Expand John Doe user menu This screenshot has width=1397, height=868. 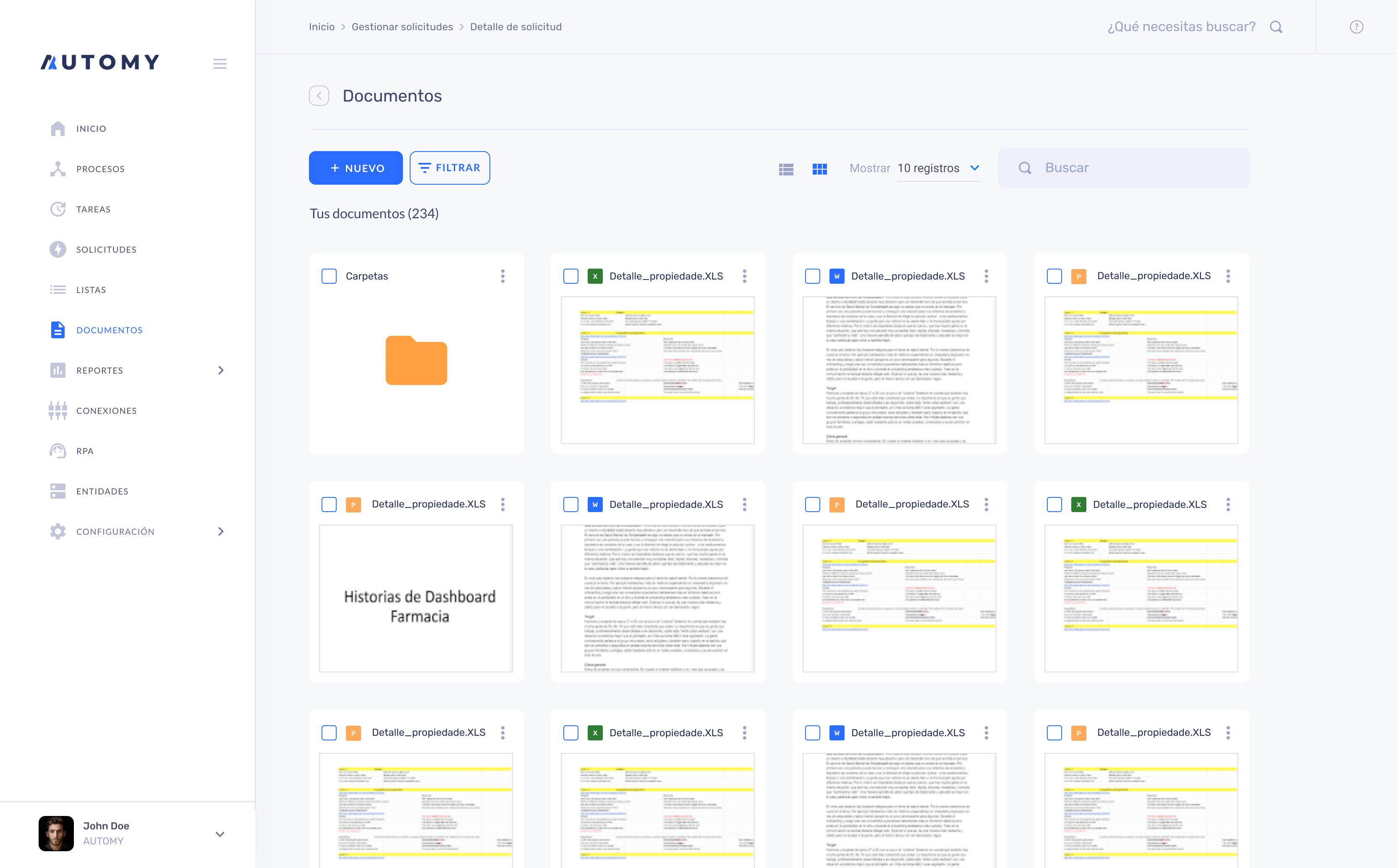[219, 834]
